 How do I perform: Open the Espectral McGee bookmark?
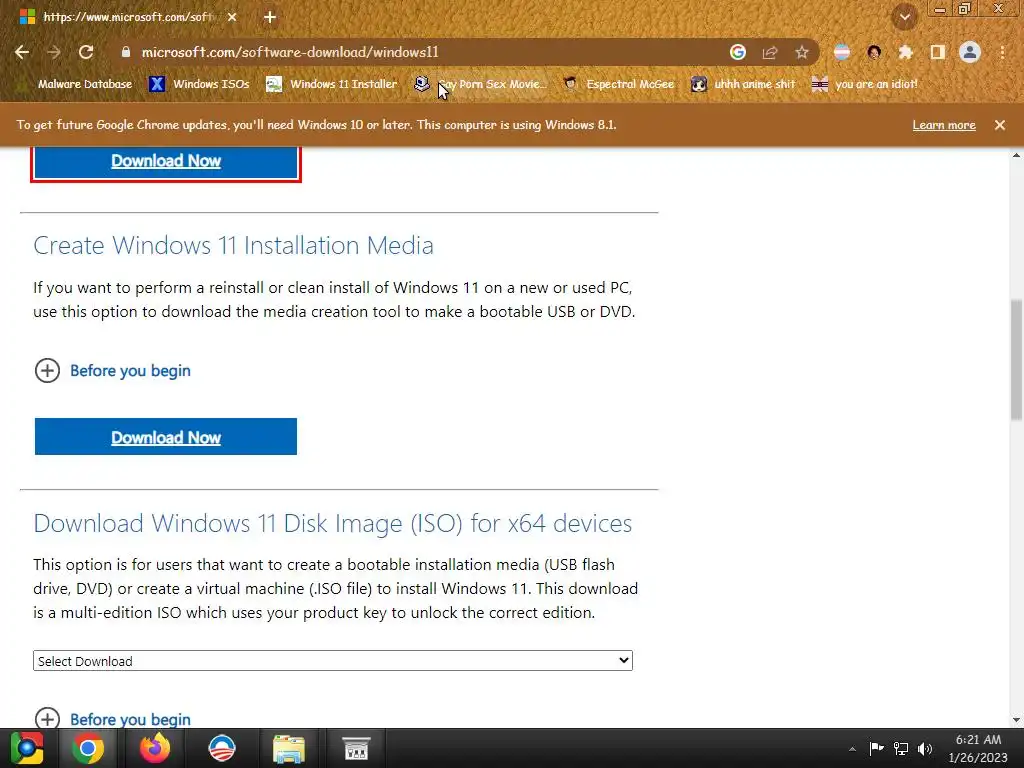[x=618, y=84]
